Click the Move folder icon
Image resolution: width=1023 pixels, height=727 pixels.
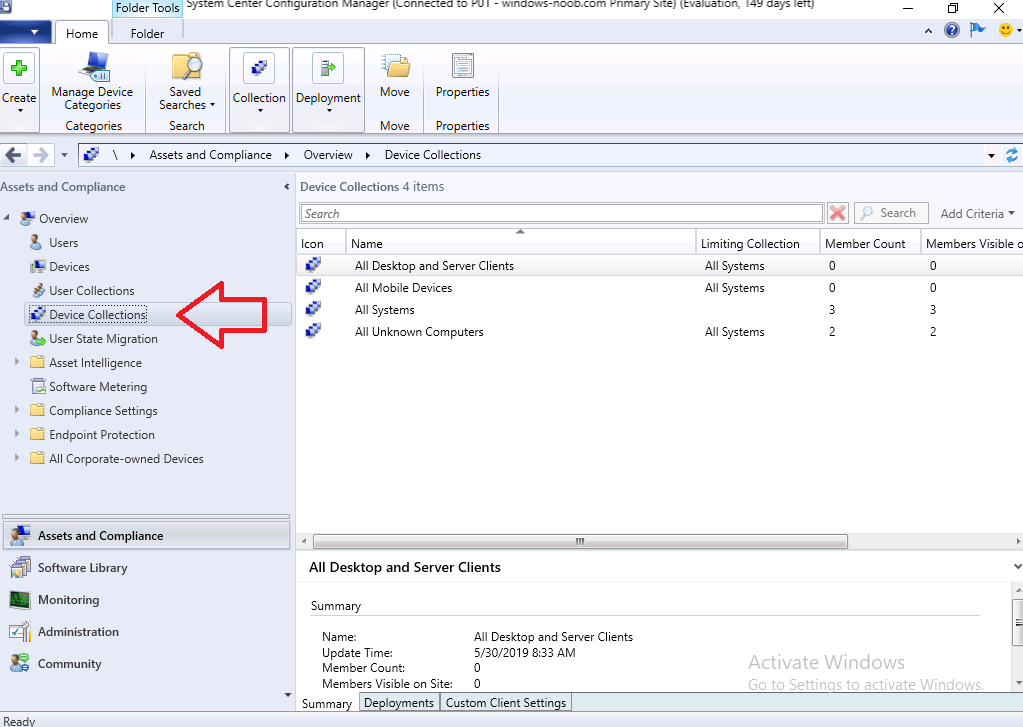[x=395, y=67]
